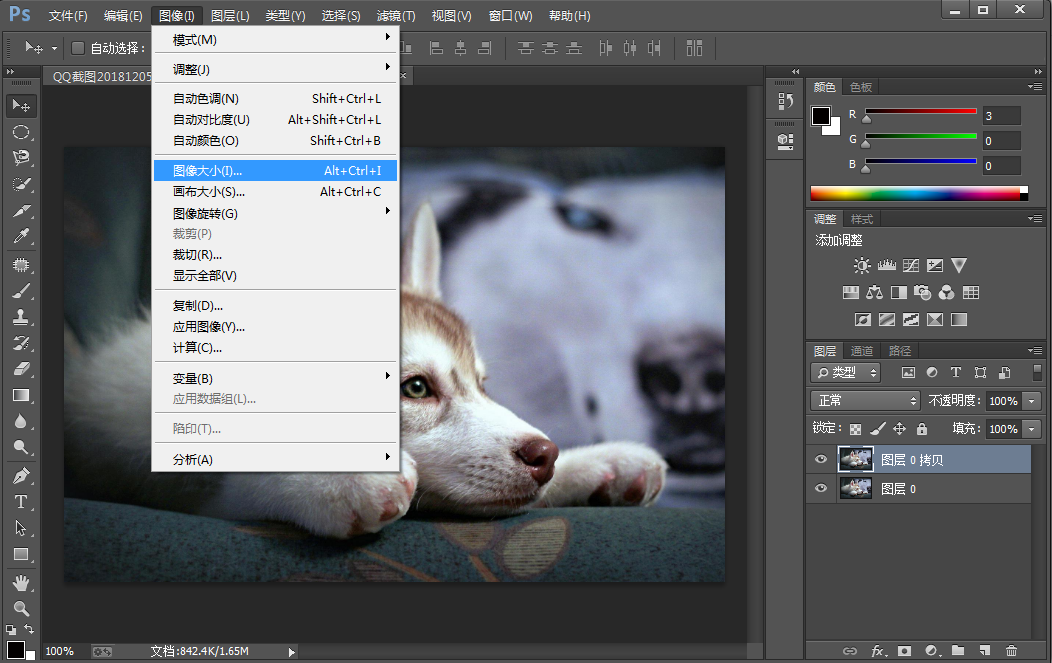Select the Eyedropper tool in the toolbox
The width and height of the screenshot is (1052, 663).
[20, 237]
